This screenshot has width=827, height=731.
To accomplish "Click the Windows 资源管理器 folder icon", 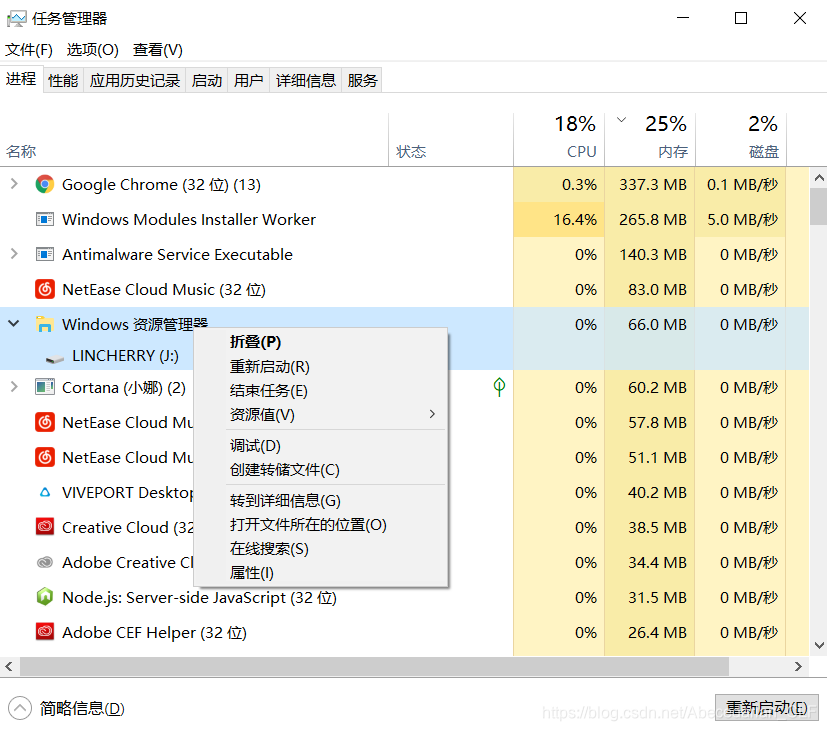I will [x=45, y=324].
